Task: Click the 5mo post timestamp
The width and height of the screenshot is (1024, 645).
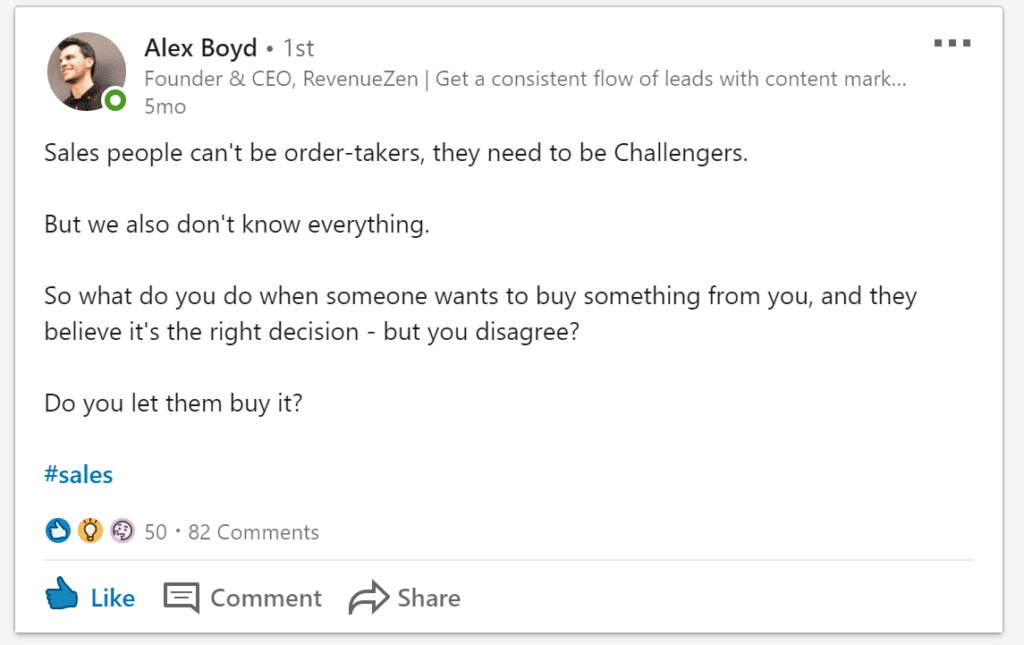Action: pos(165,106)
